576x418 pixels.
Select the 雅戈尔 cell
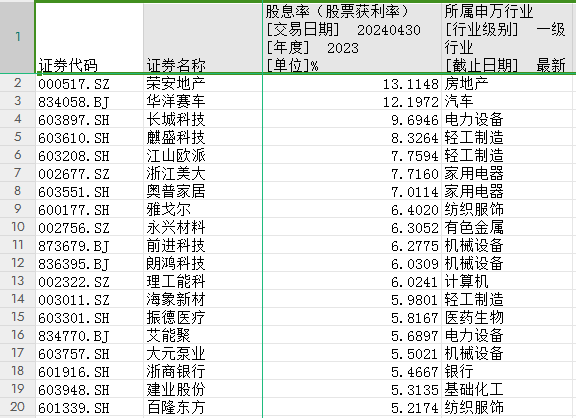point(203,209)
